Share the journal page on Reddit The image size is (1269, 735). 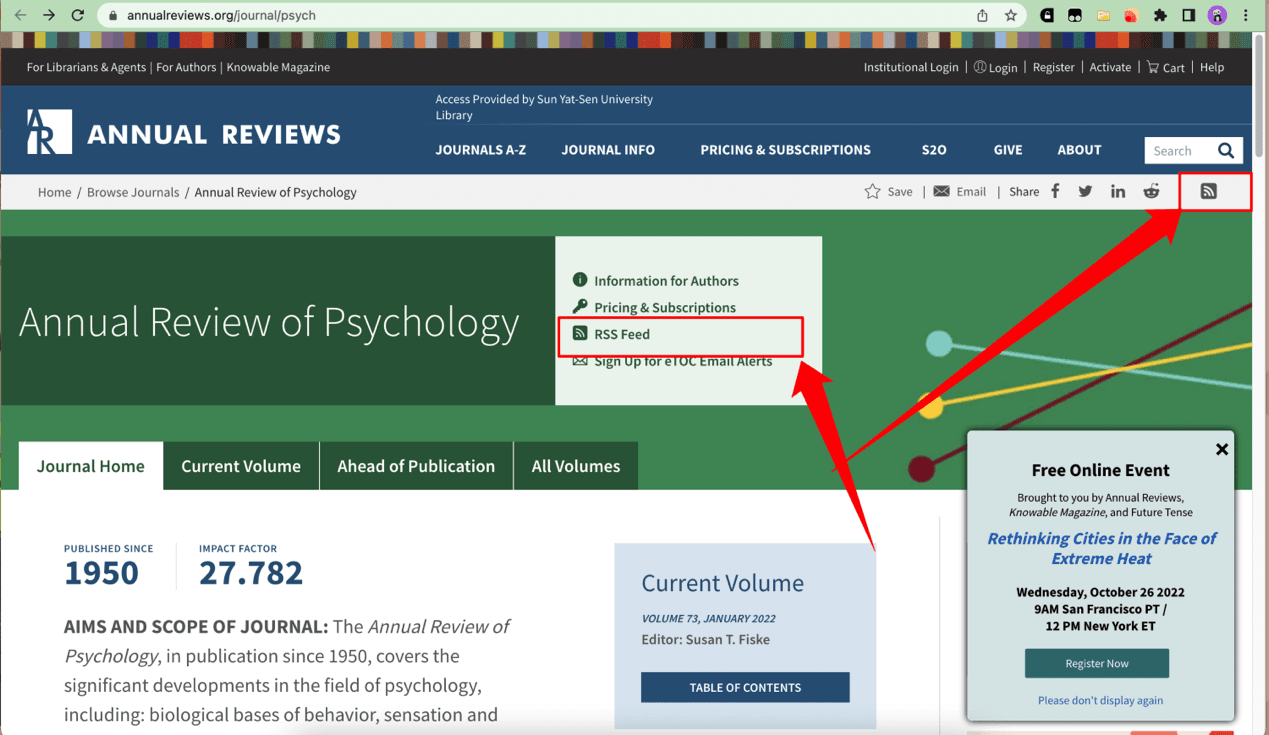pos(1151,191)
